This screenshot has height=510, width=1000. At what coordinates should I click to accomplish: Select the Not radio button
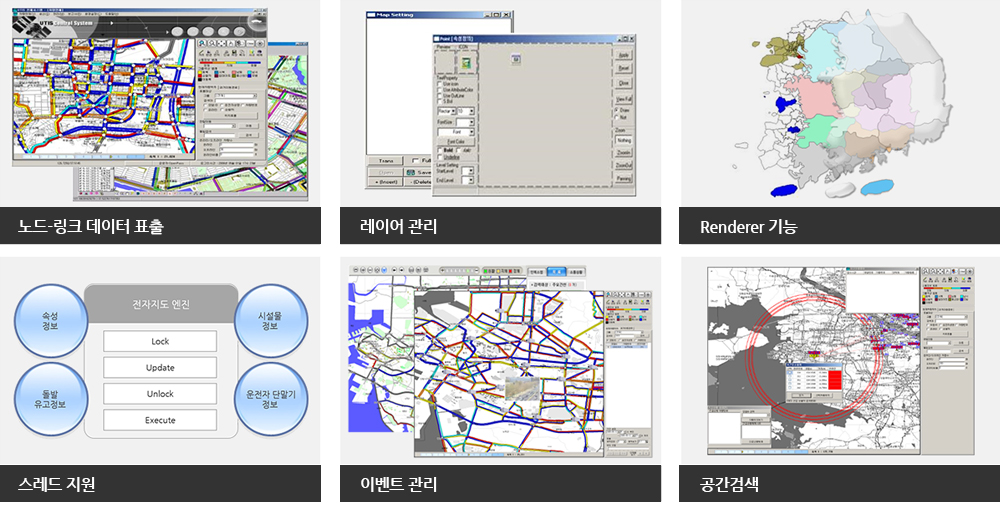click(617, 117)
